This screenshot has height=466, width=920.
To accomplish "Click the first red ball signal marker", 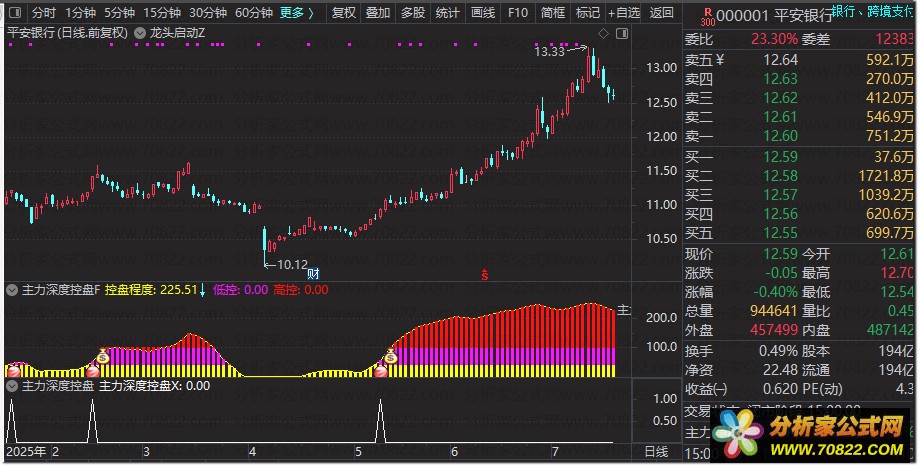I will pos(13,371).
